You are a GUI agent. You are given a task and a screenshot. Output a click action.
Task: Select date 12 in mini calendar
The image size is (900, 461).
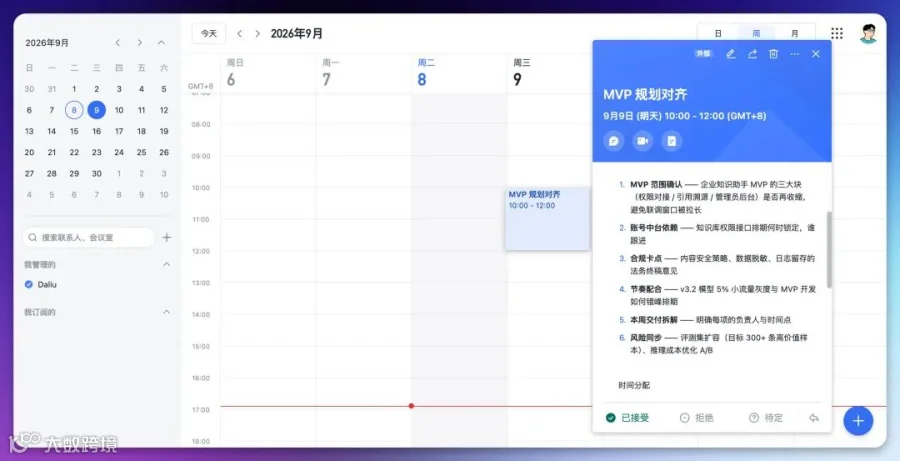pyautogui.click(x=164, y=110)
